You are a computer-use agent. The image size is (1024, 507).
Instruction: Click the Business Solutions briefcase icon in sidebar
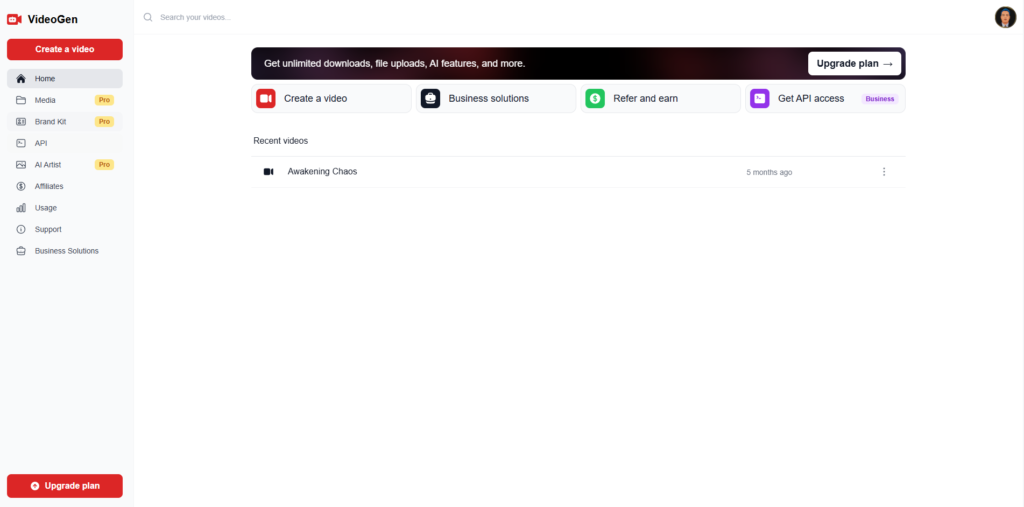tap(21, 251)
